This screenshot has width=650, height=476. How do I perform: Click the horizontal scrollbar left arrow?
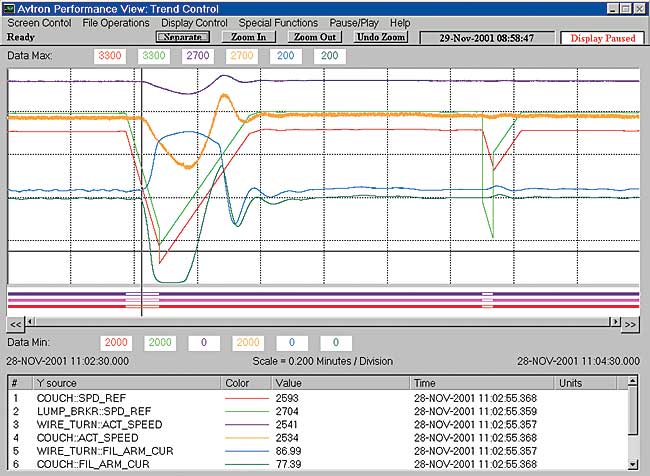pos(30,321)
